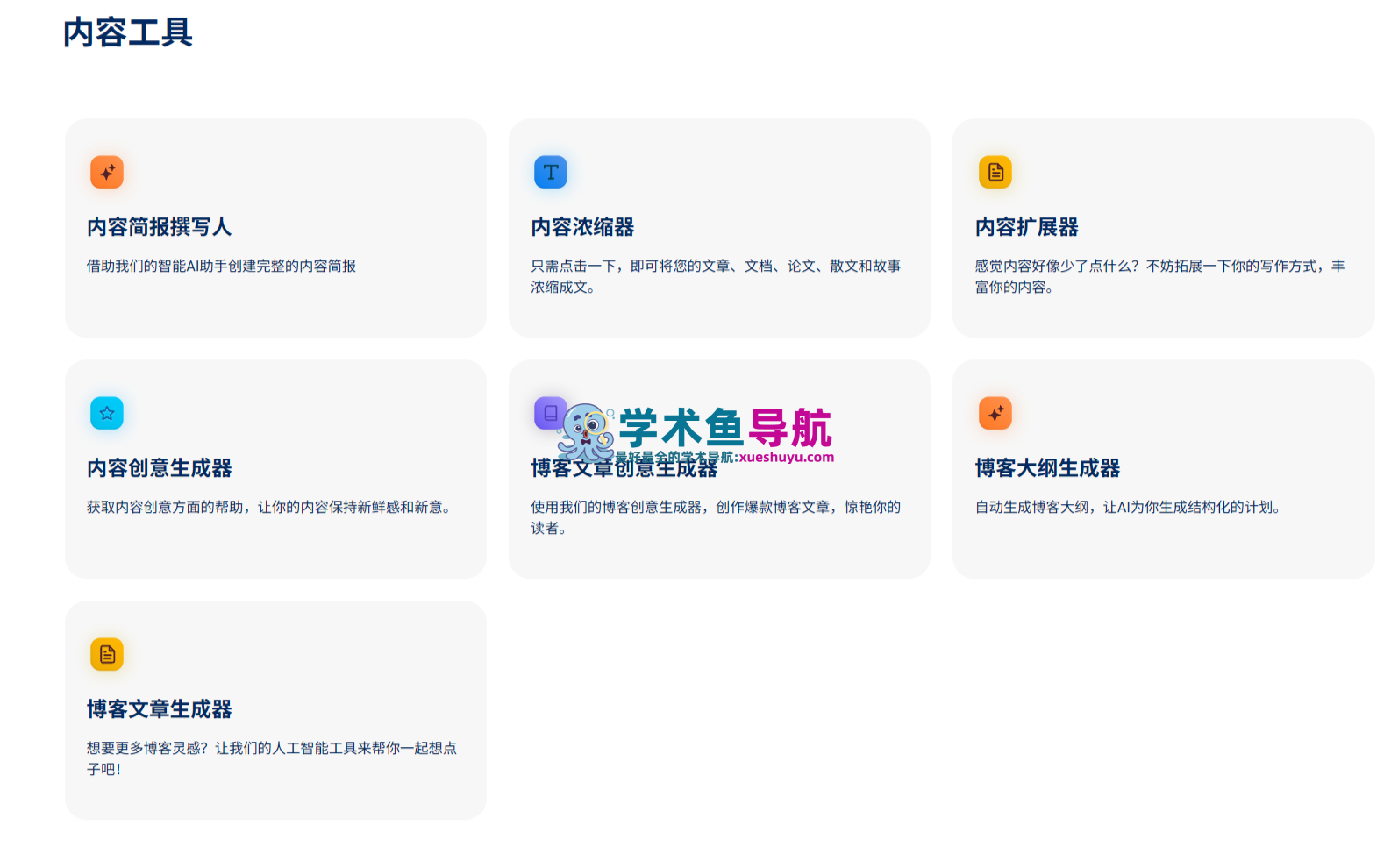Click the 内容工具 section heading
Image resolution: width=1391 pixels, height=868 pixels.
[x=128, y=32]
